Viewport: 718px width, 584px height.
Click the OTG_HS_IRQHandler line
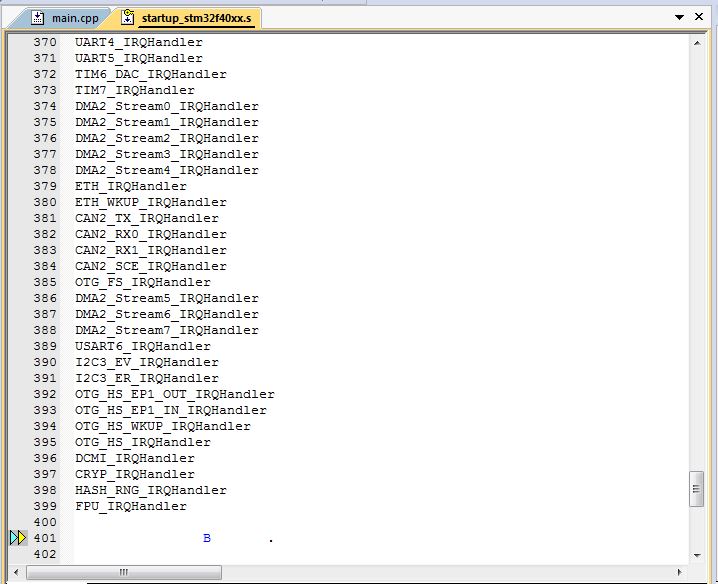(x=143, y=442)
